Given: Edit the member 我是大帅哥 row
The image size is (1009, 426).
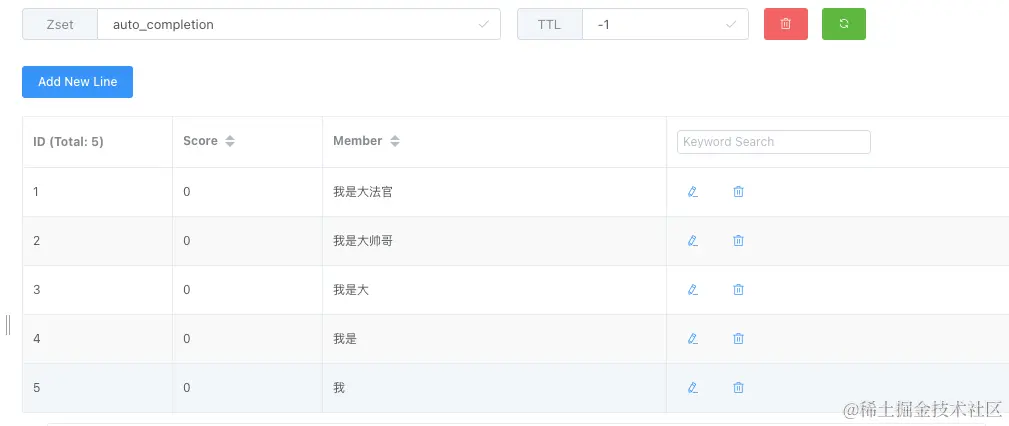Looking at the screenshot, I should pyautogui.click(x=692, y=241).
